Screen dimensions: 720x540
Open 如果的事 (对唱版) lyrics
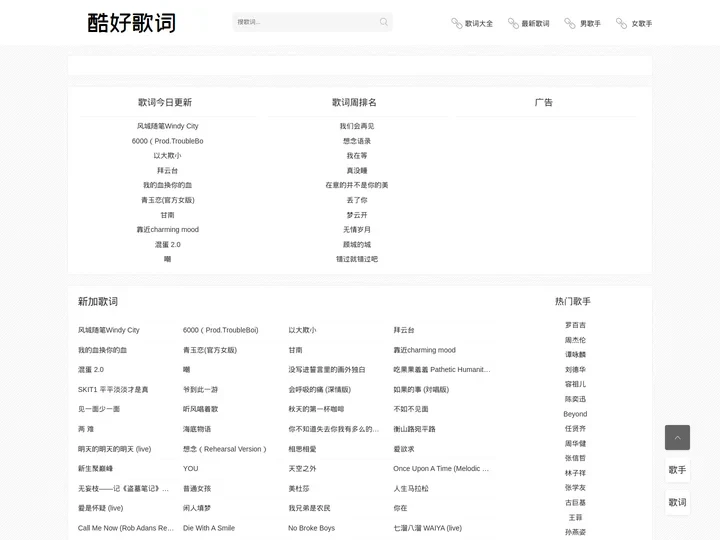click(x=421, y=389)
